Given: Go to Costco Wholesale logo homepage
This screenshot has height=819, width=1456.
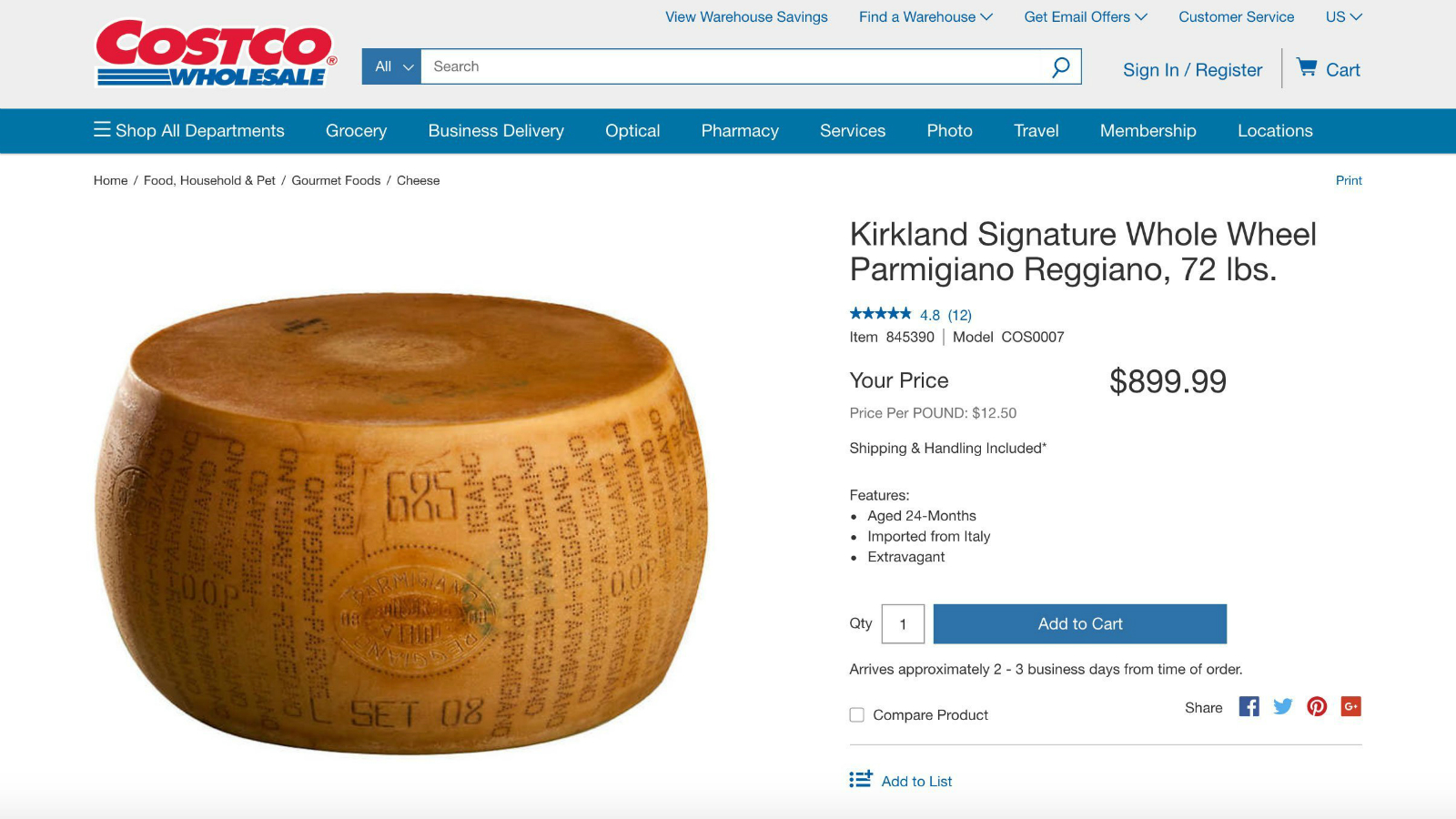Looking at the screenshot, I should pyautogui.click(x=217, y=54).
